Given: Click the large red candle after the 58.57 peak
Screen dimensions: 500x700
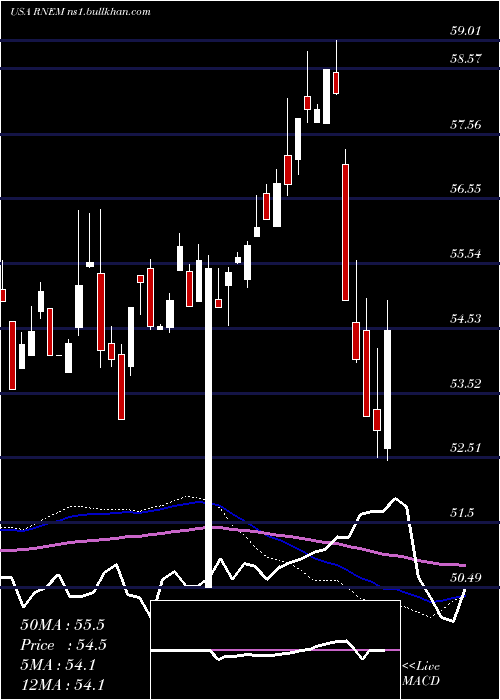Looking at the screenshot, I should point(346,232).
